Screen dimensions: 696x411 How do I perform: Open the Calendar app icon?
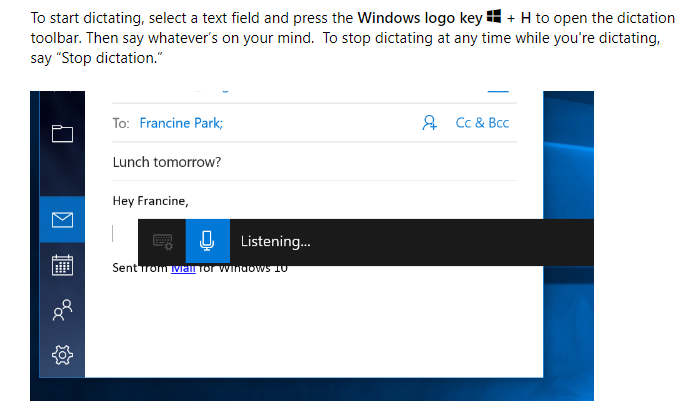click(x=62, y=265)
